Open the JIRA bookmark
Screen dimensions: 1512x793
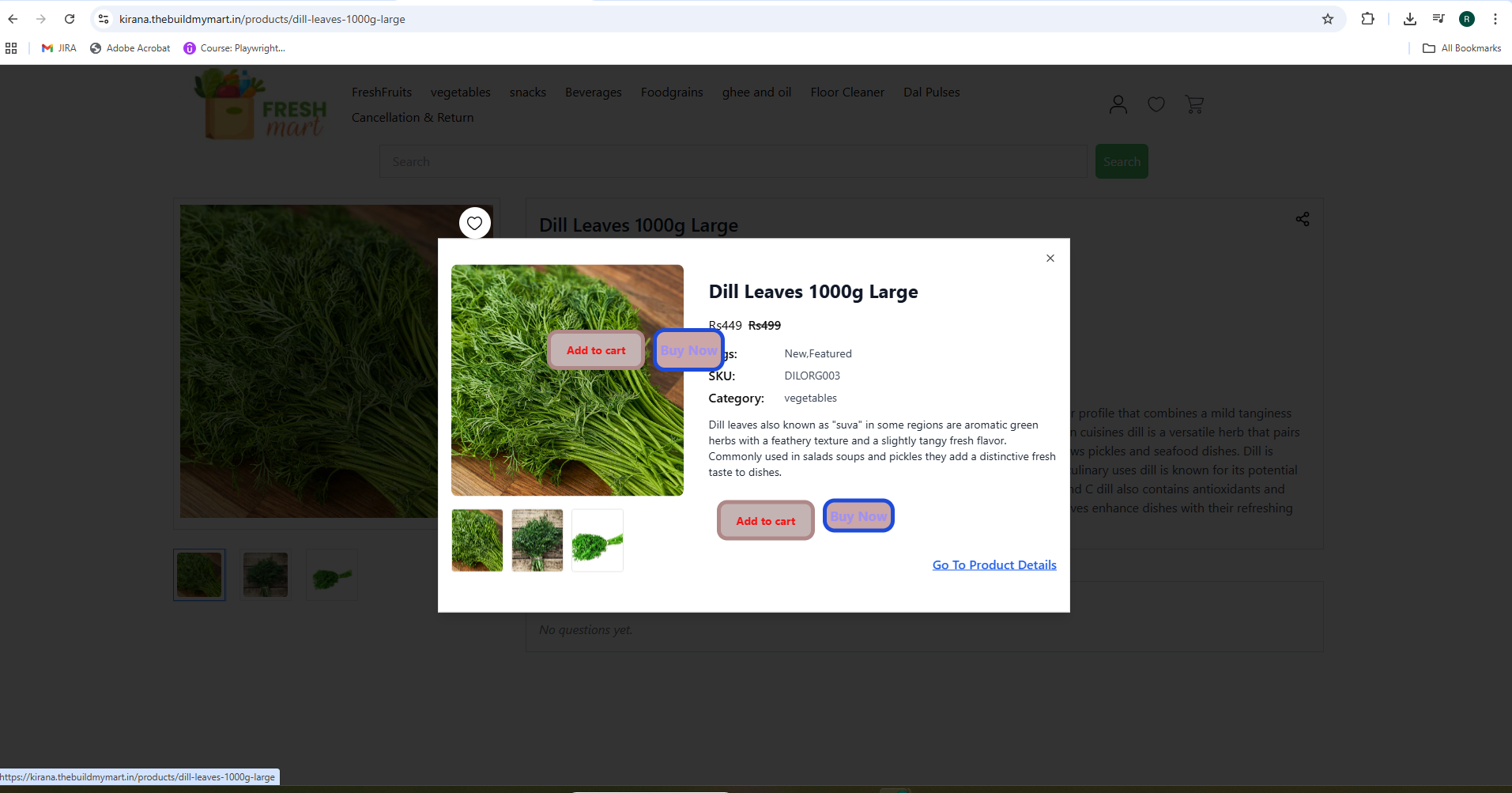click(x=59, y=48)
